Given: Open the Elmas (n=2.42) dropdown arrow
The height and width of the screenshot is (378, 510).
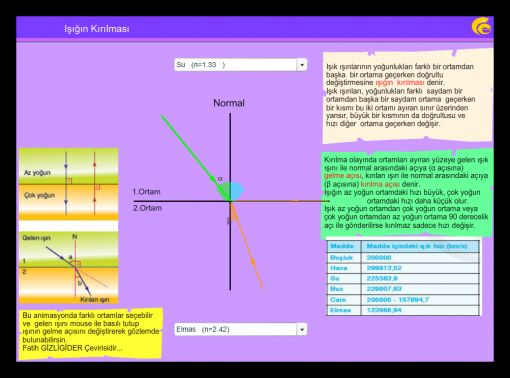Looking at the screenshot, I should [x=302, y=329].
